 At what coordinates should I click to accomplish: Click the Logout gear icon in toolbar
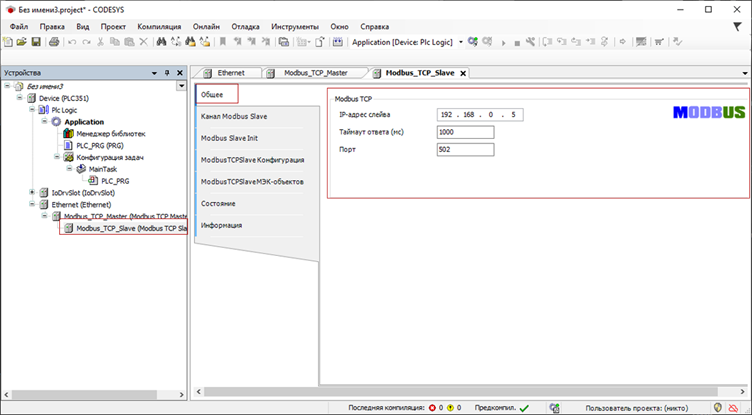click(487, 42)
